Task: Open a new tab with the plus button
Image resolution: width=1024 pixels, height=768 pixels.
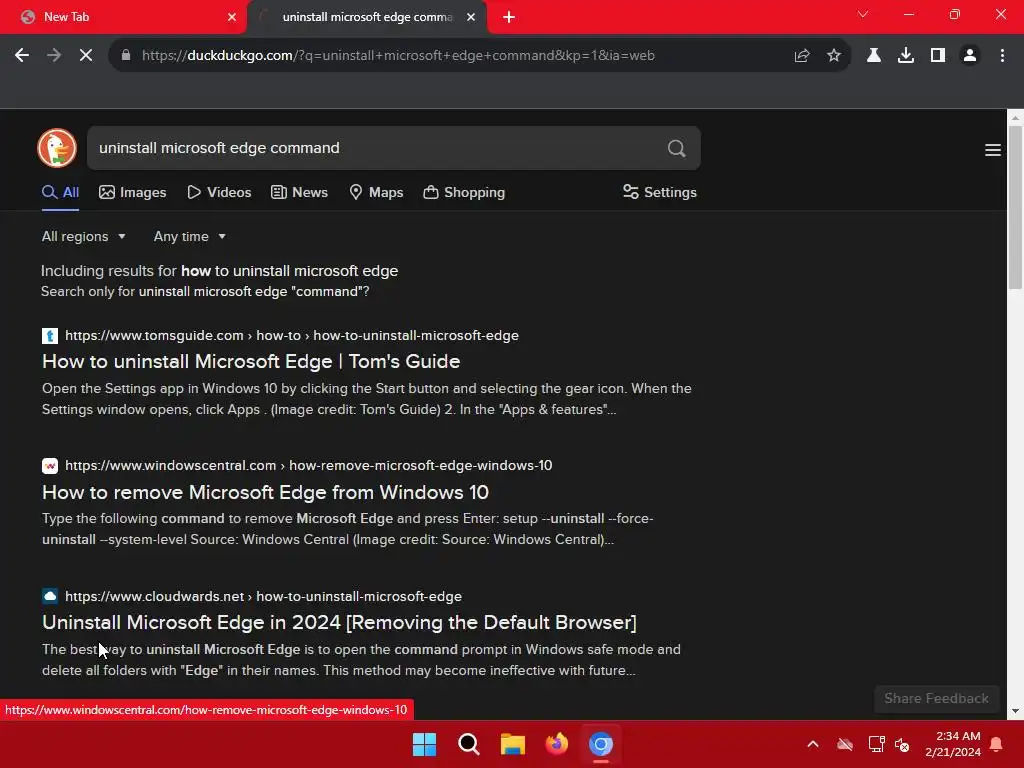Action: point(509,17)
